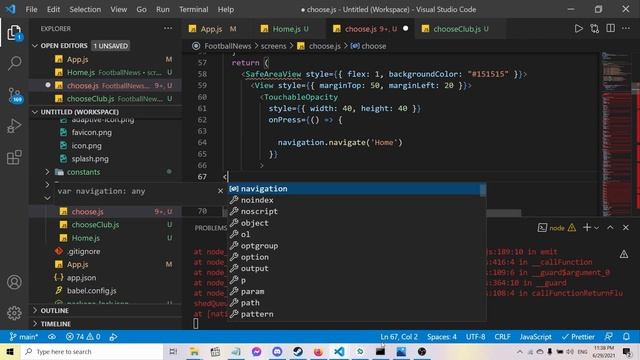This screenshot has width=640, height=360.
Task: Open editor More Actions ellipsis
Action: coord(626,29)
